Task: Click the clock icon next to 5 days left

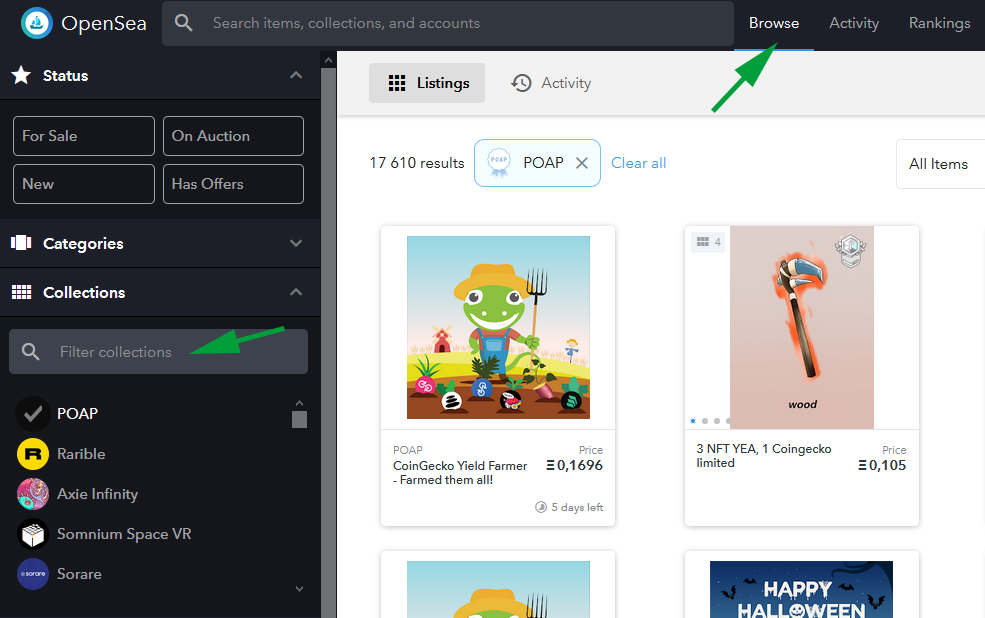Action: click(541, 507)
